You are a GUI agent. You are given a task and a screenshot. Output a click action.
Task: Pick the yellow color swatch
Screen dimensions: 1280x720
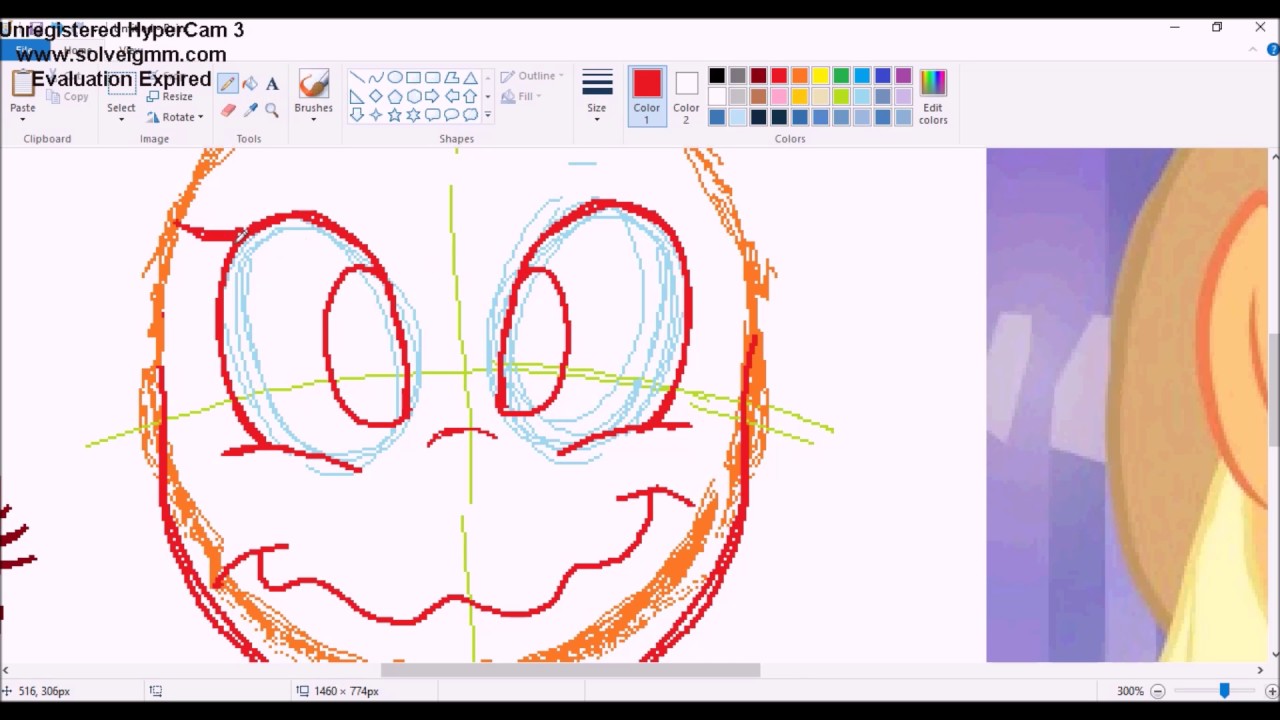820,76
